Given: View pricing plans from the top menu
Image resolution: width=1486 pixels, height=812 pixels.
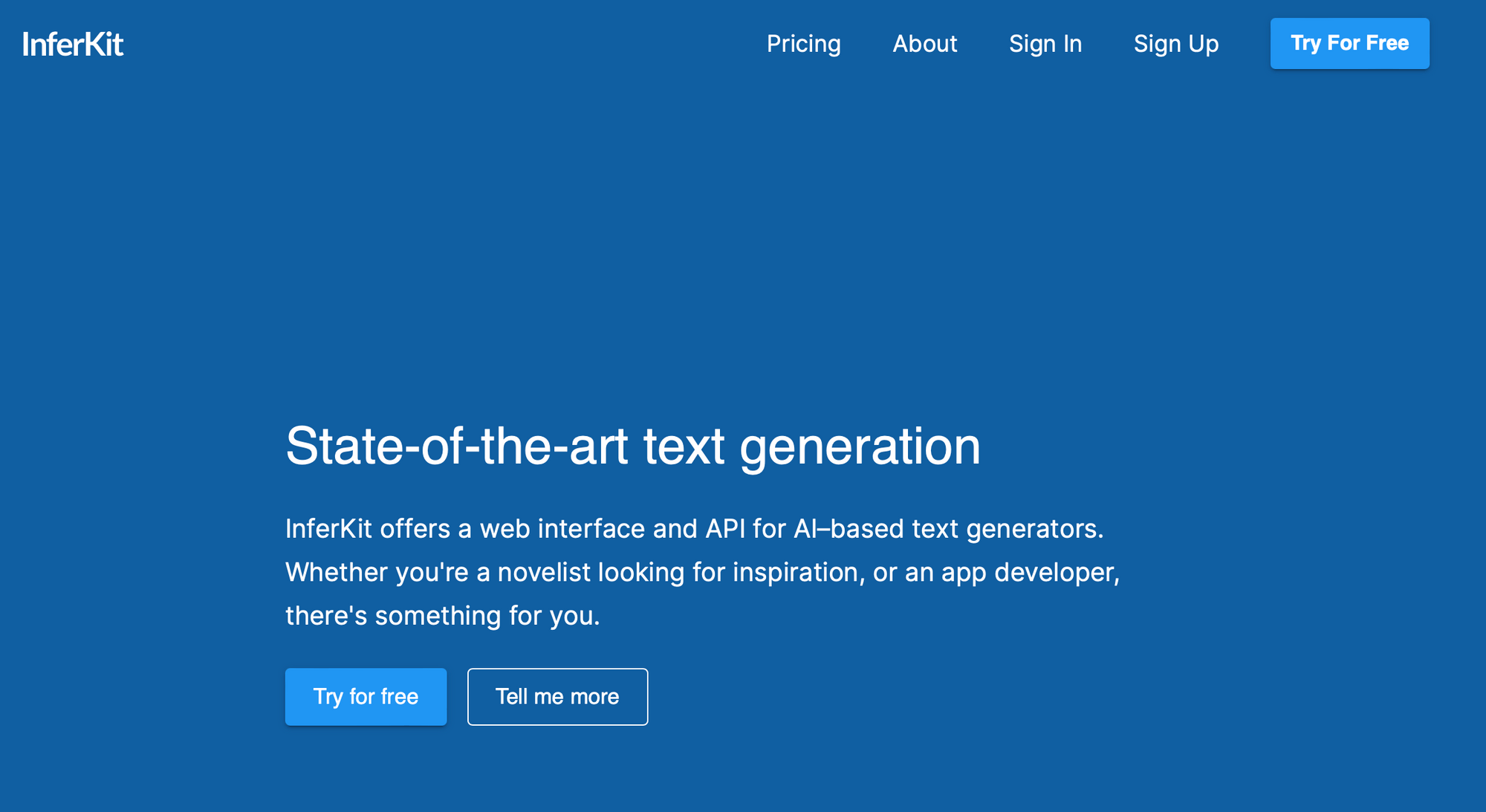Looking at the screenshot, I should tap(805, 44).
